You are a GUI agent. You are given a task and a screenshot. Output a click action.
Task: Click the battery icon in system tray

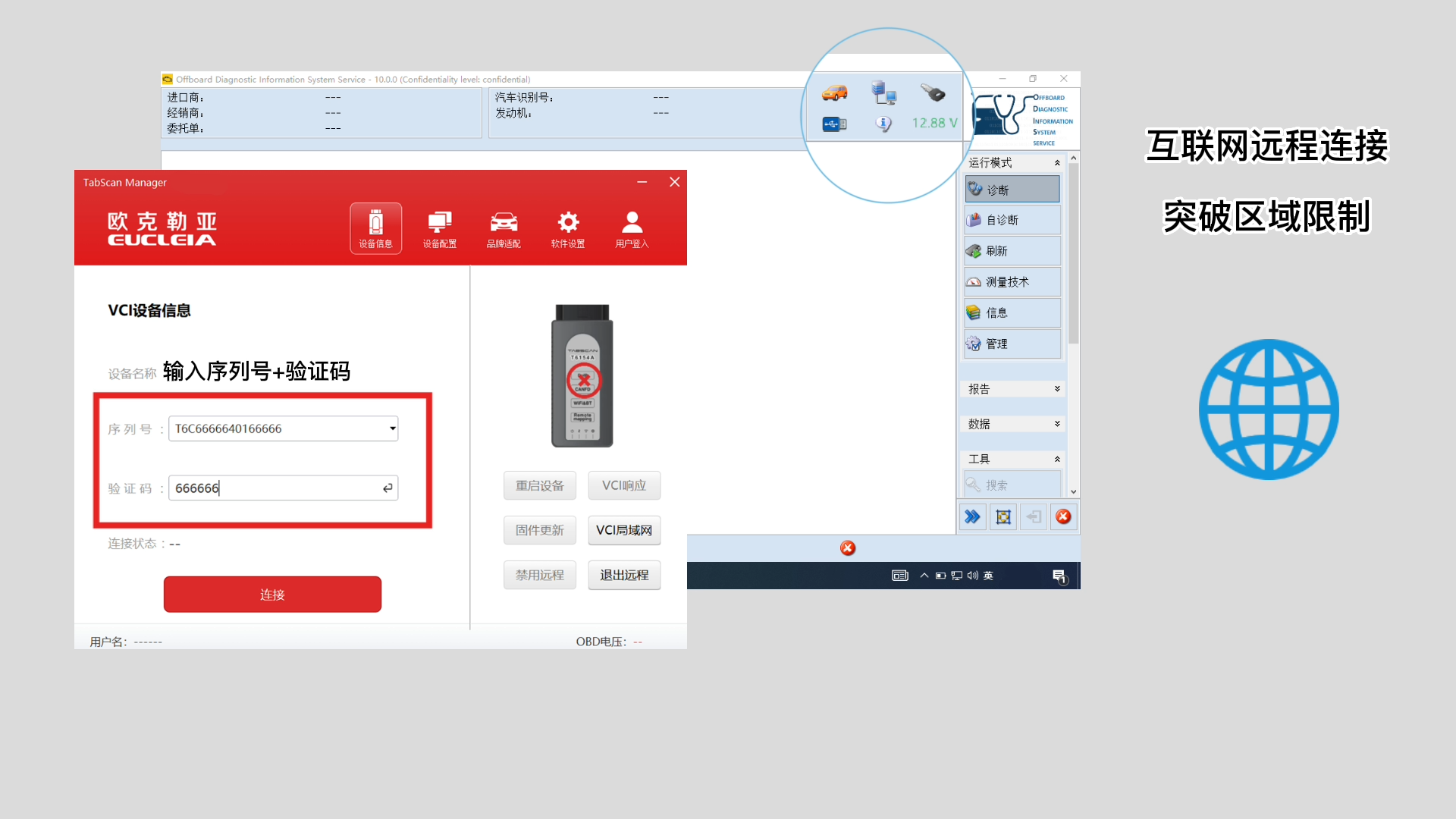coord(940,576)
